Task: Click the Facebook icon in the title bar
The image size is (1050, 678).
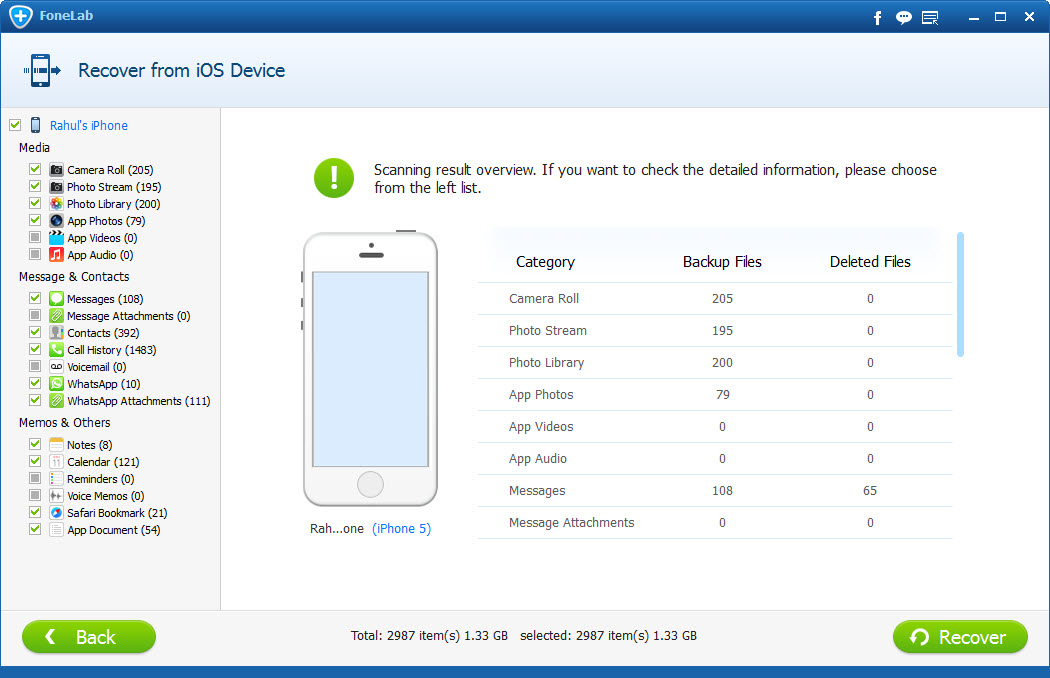Action: coord(877,17)
